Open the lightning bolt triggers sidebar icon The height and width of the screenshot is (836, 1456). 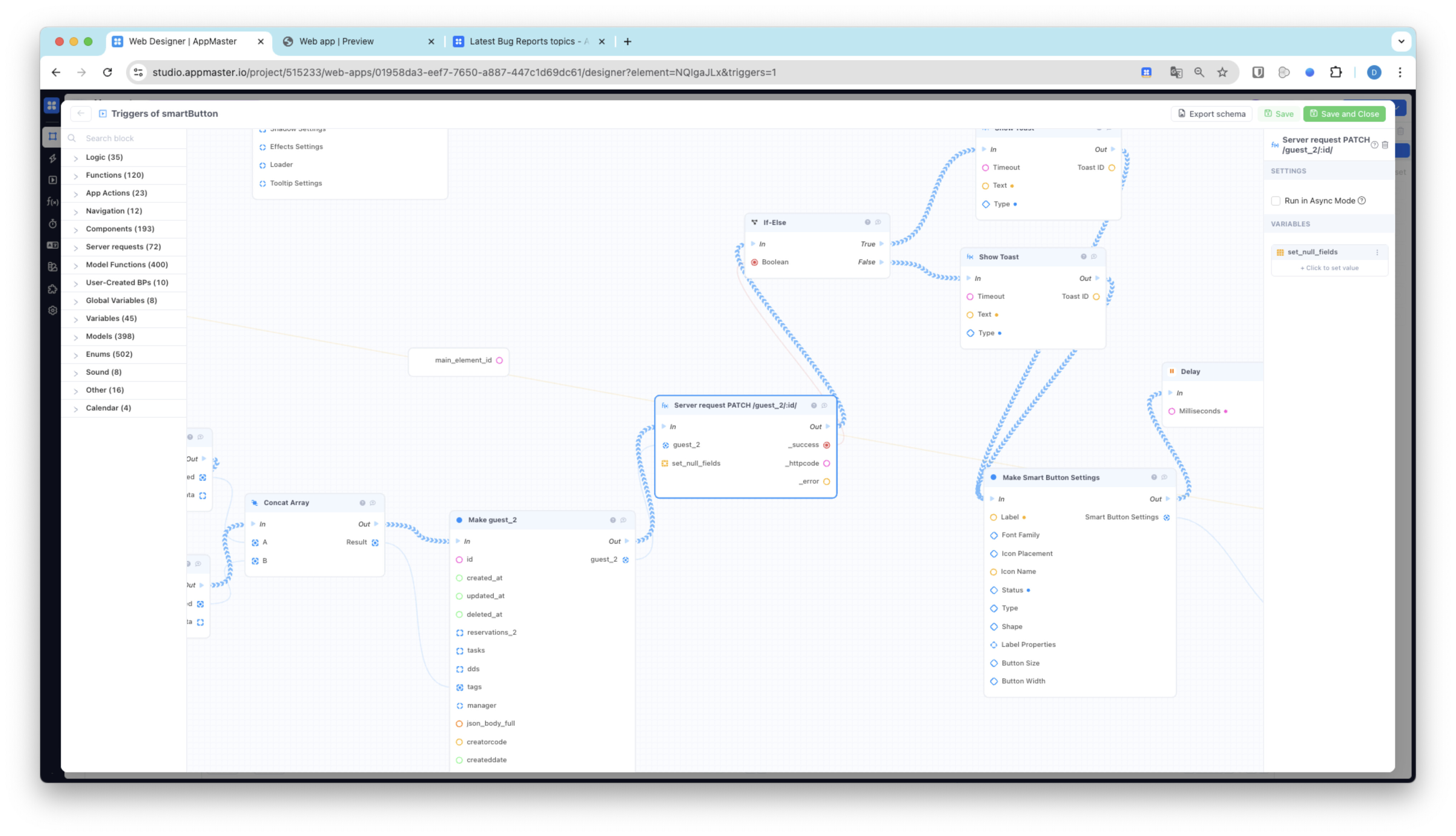(52, 158)
